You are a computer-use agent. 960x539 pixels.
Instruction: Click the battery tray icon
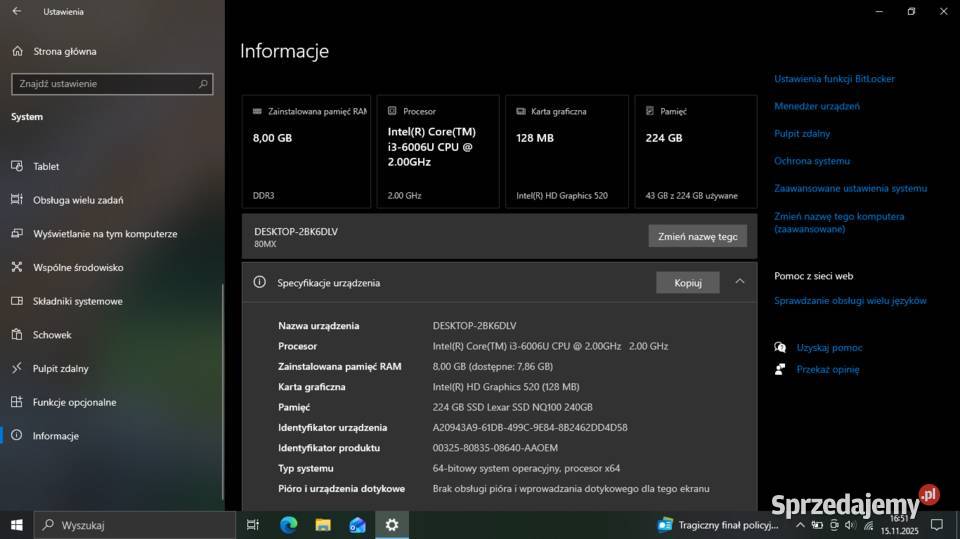[817, 525]
